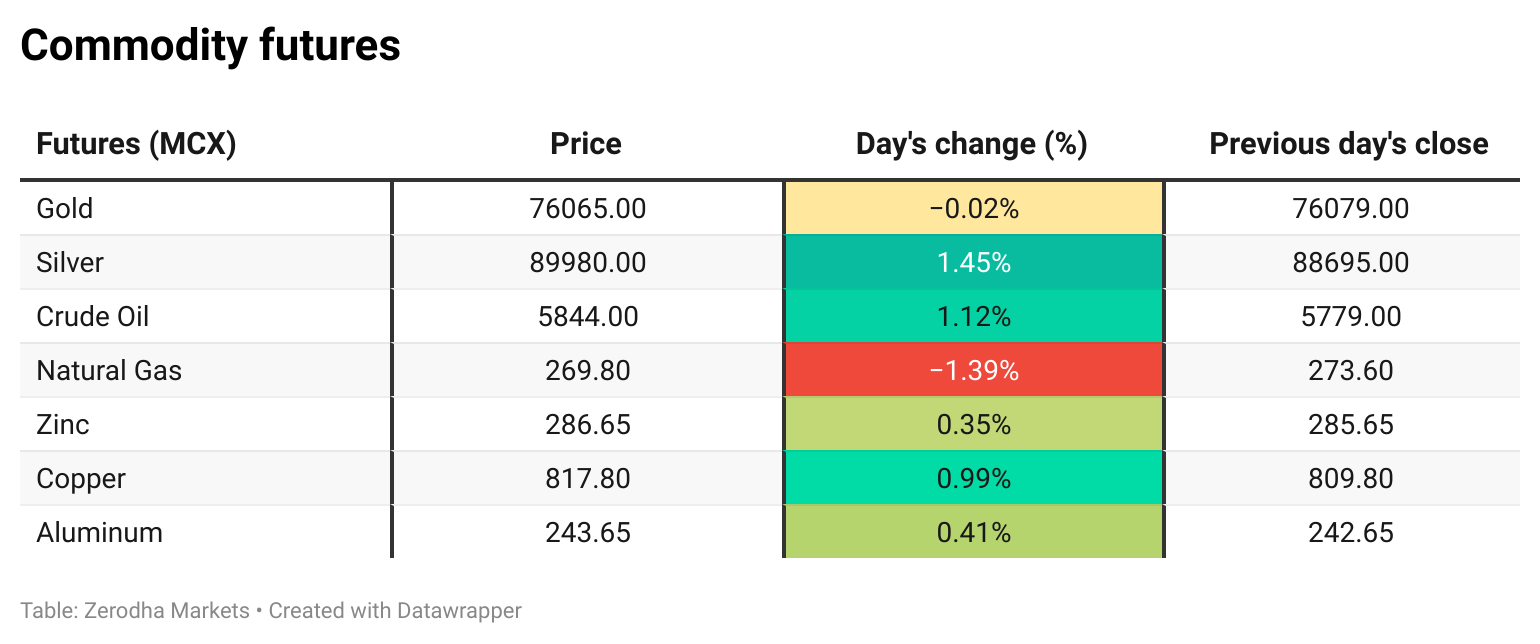Viewport: 1540px width, 644px height.
Task: Click the red -1.39% Natural Gas cell
Action: point(974,371)
